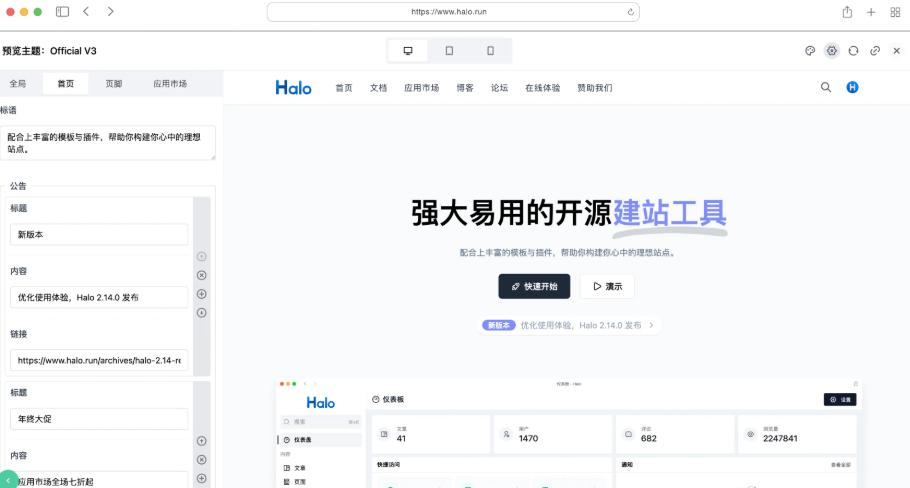910x488 pixels.
Task: Focus the content field with Halo 2.14.0 发布
Action: point(99,297)
